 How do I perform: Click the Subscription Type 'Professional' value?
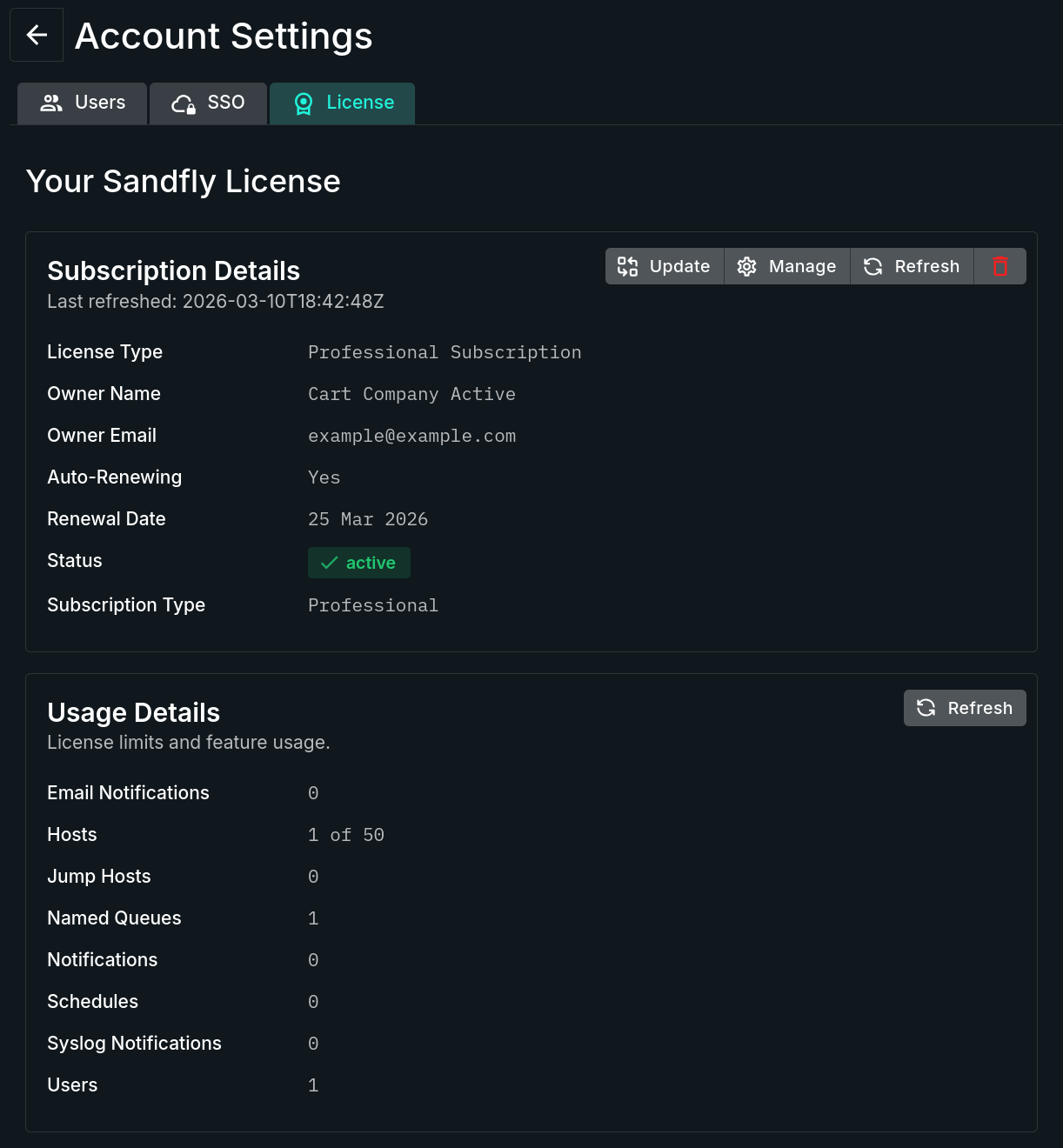click(x=373, y=605)
